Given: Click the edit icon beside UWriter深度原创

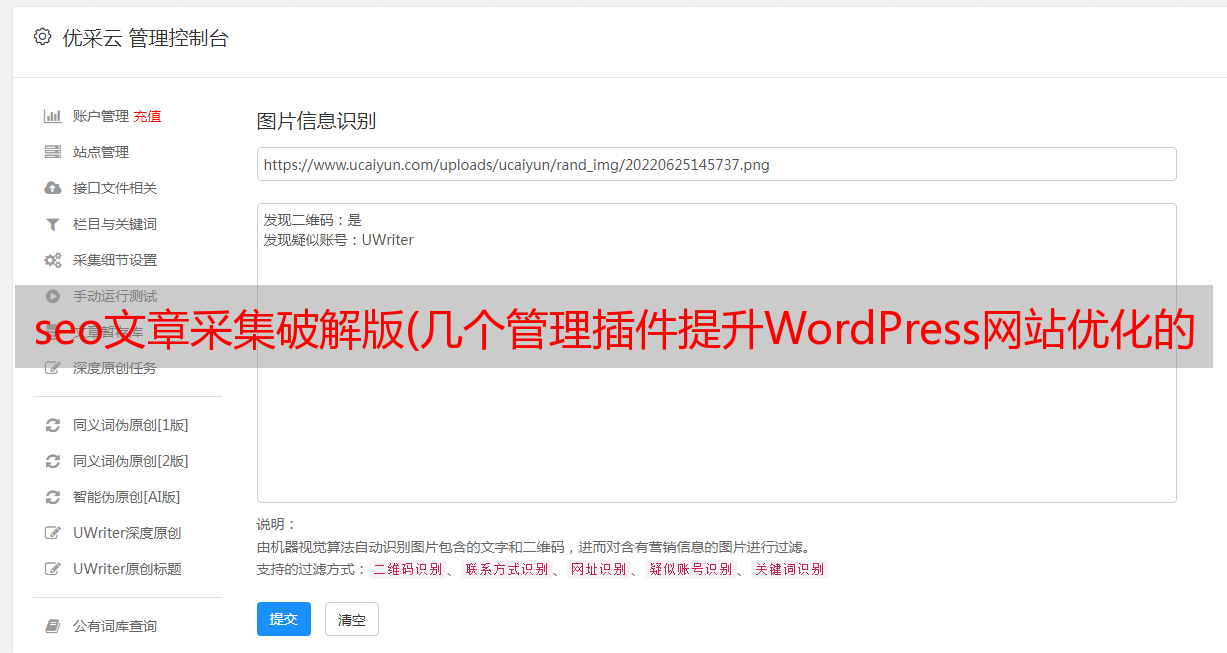Looking at the screenshot, I should [53, 533].
